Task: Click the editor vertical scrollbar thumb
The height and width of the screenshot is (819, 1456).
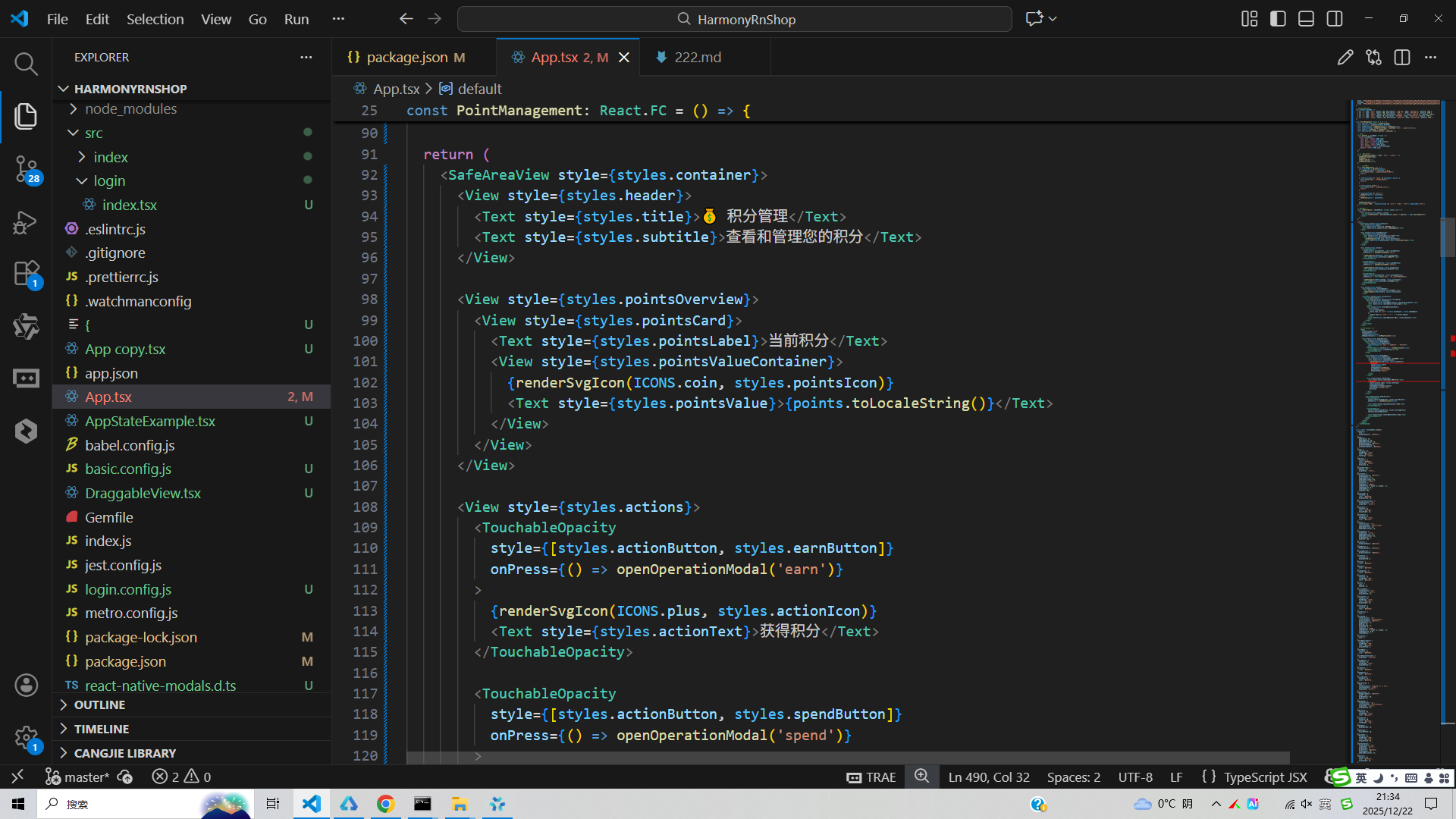Action: point(1448,237)
